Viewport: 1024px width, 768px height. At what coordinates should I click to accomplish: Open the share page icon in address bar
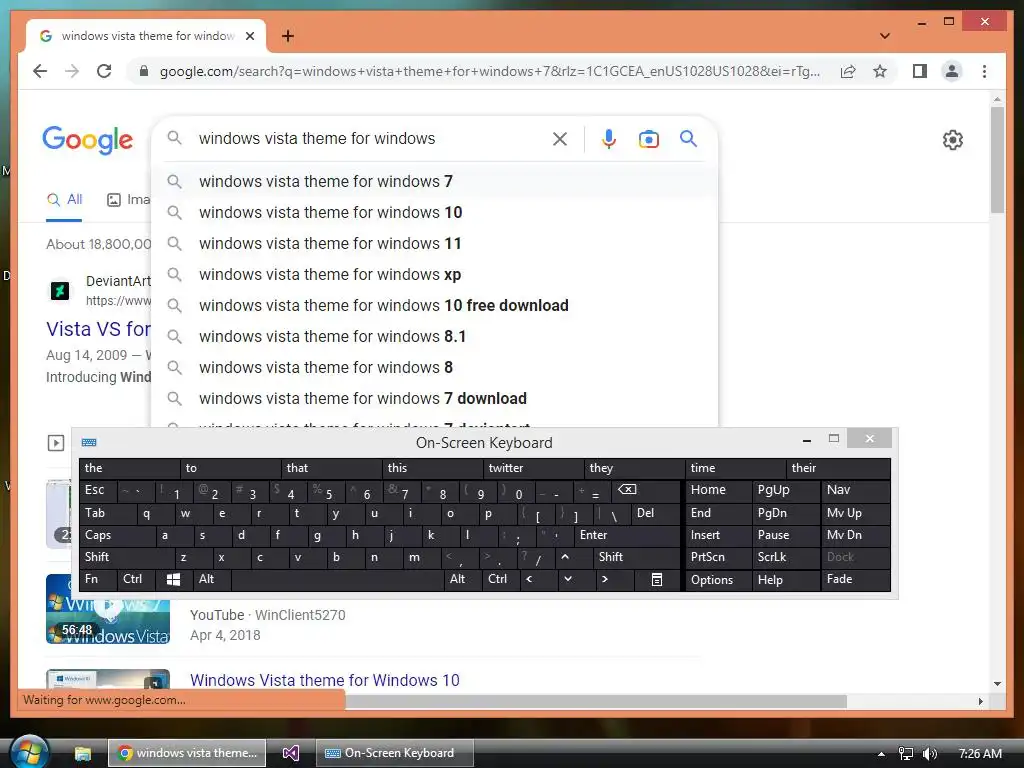[848, 71]
